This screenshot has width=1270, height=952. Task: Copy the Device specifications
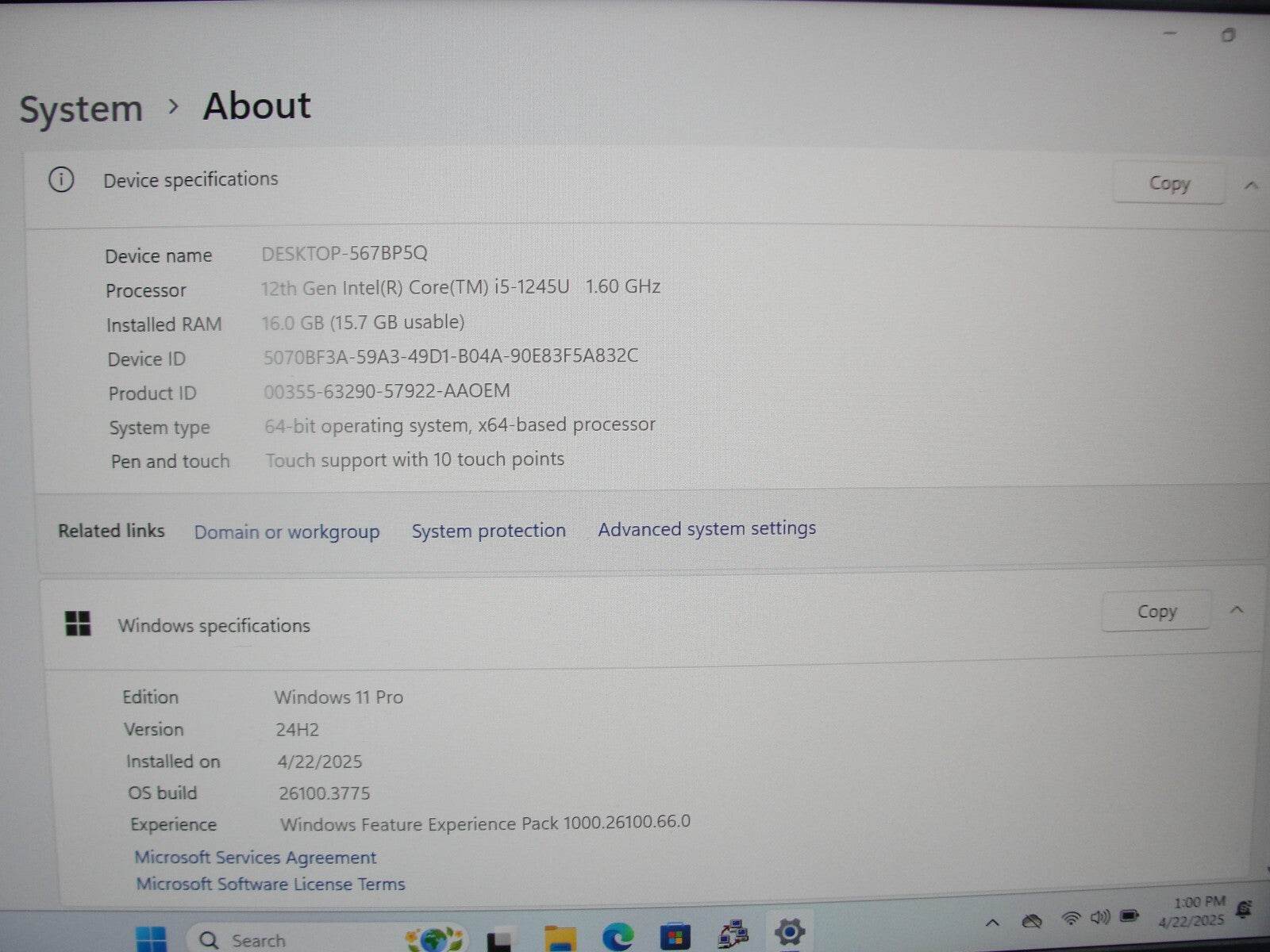tap(1168, 184)
